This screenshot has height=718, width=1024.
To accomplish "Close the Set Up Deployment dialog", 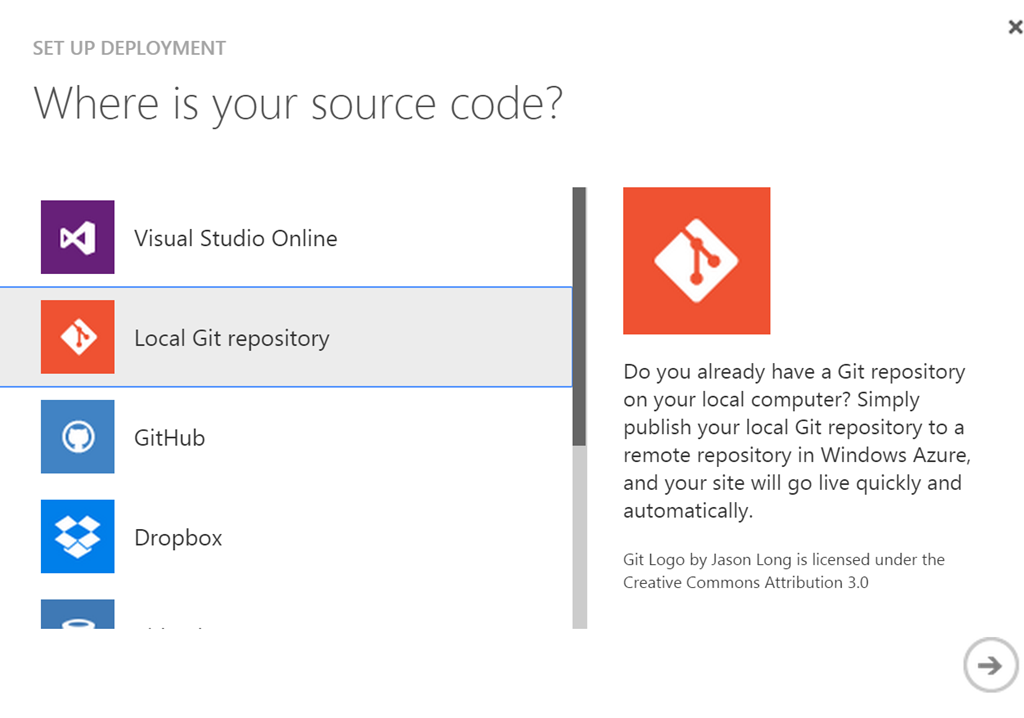I will [x=1014, y=27].
